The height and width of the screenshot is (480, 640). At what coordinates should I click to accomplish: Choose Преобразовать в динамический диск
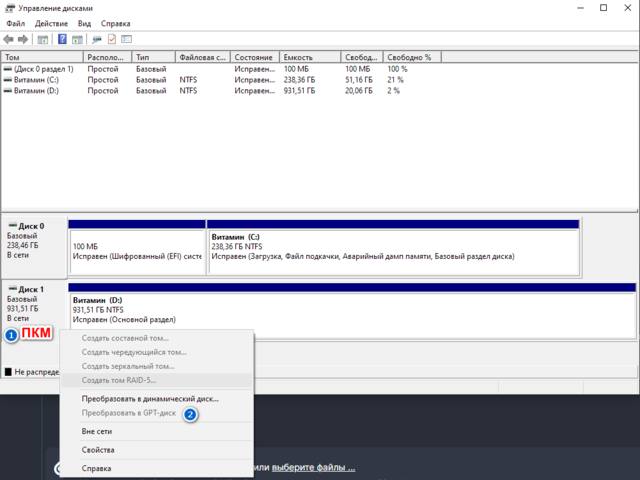[150, 398]
